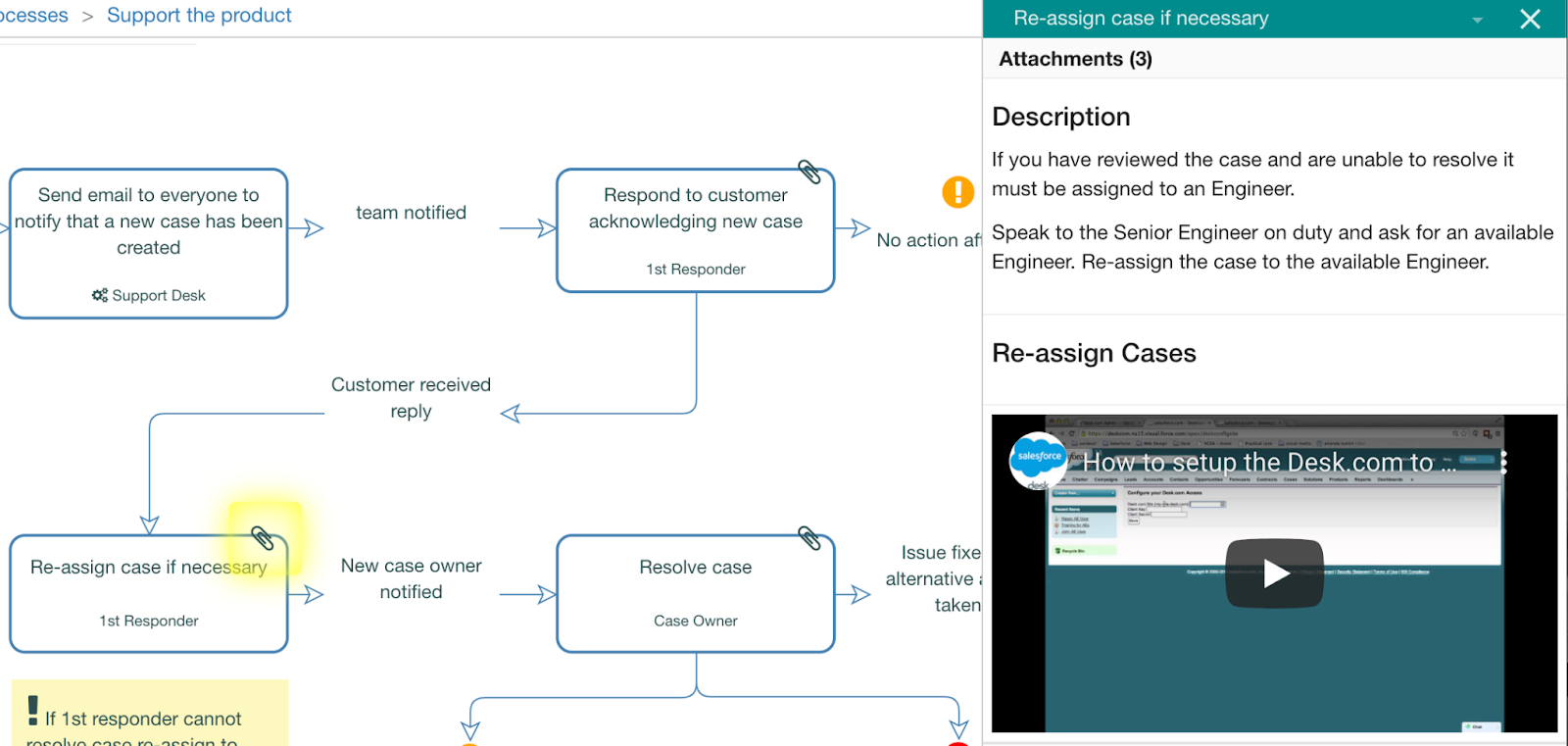Click paperclip on Re-assign case box

click(x=262, y=537)
